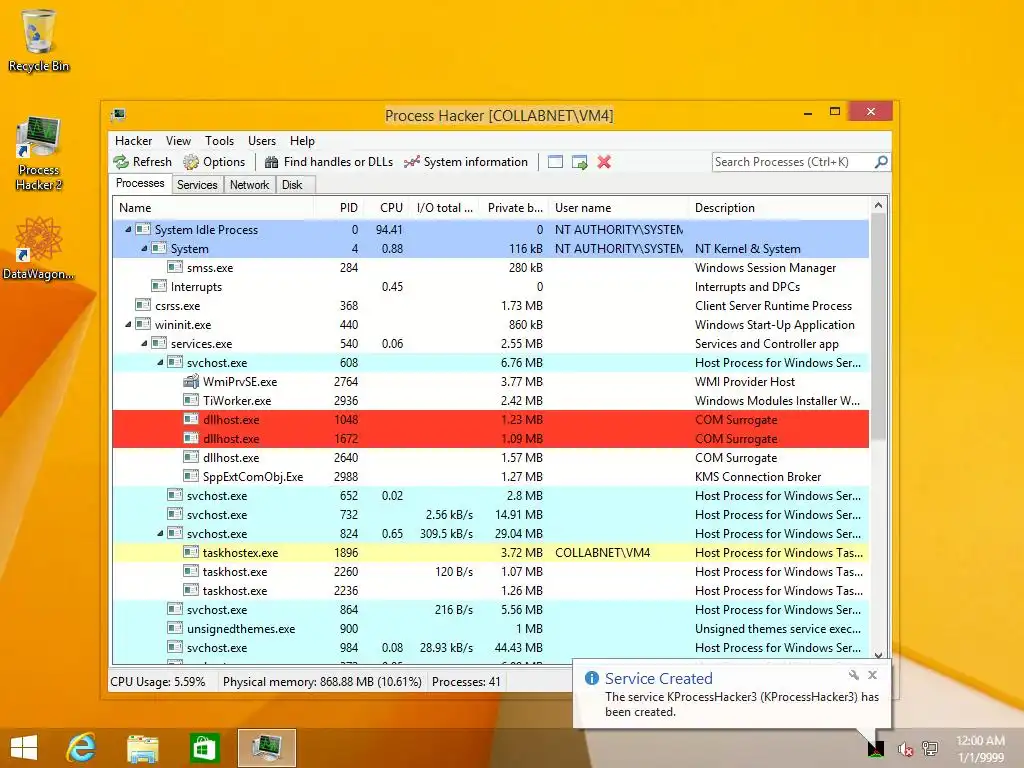Click the muted volume tray icon
This screenshot has width=1024, height=768.
click(x=905, y=749)
